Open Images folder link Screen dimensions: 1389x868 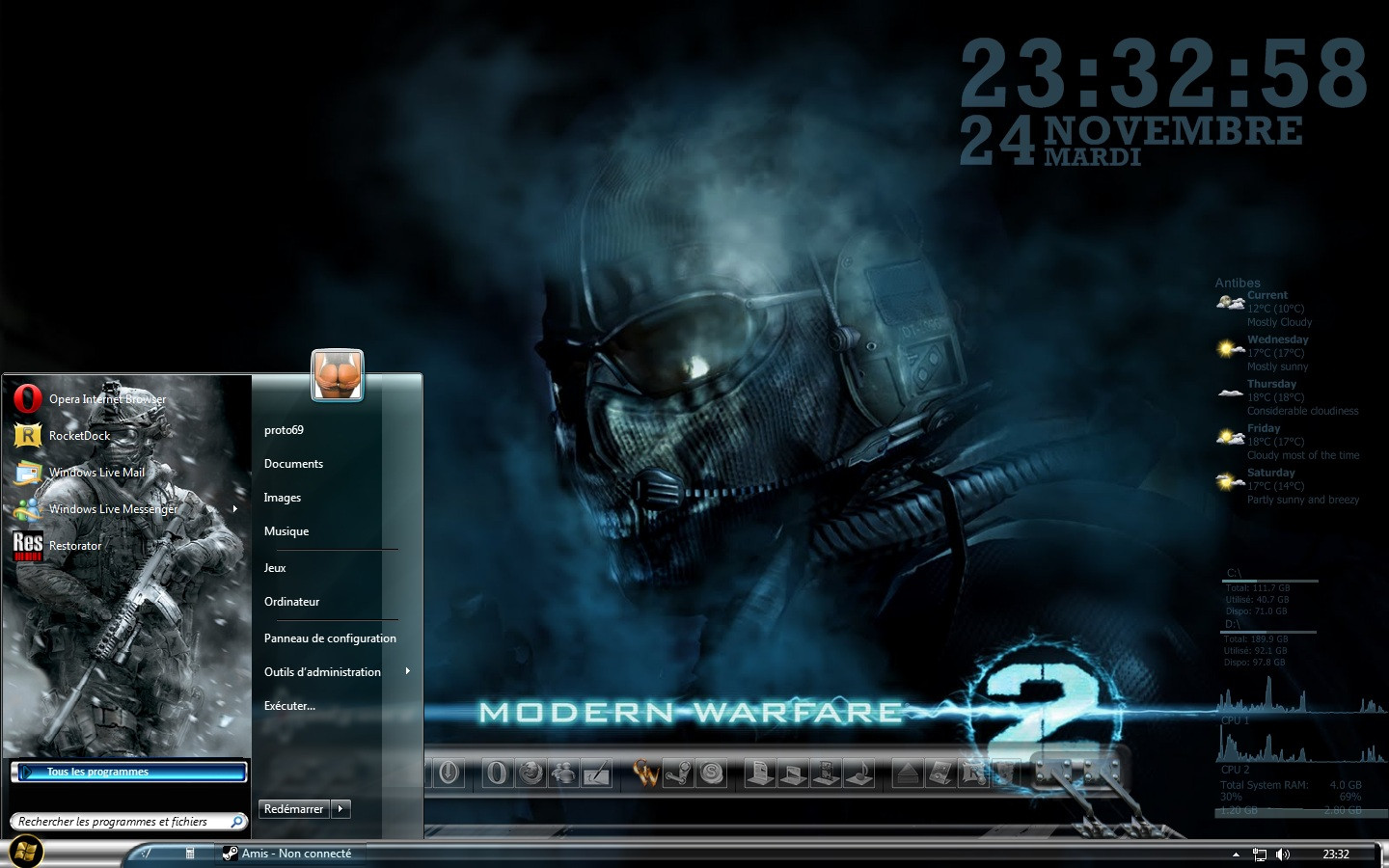(283, 498)
